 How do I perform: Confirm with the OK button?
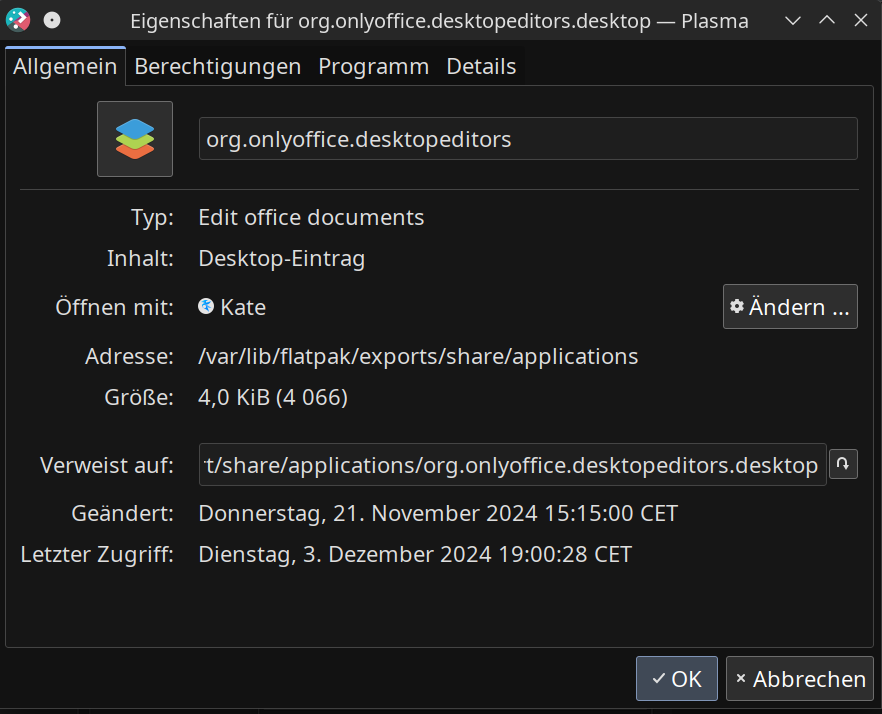point(677,679)
